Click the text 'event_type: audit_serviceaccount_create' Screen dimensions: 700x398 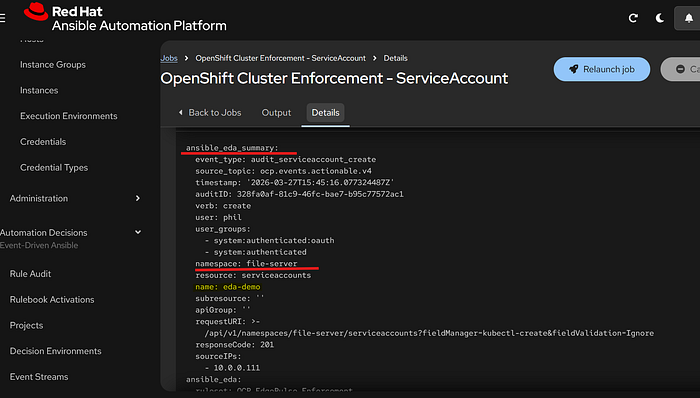click(285, 159)
